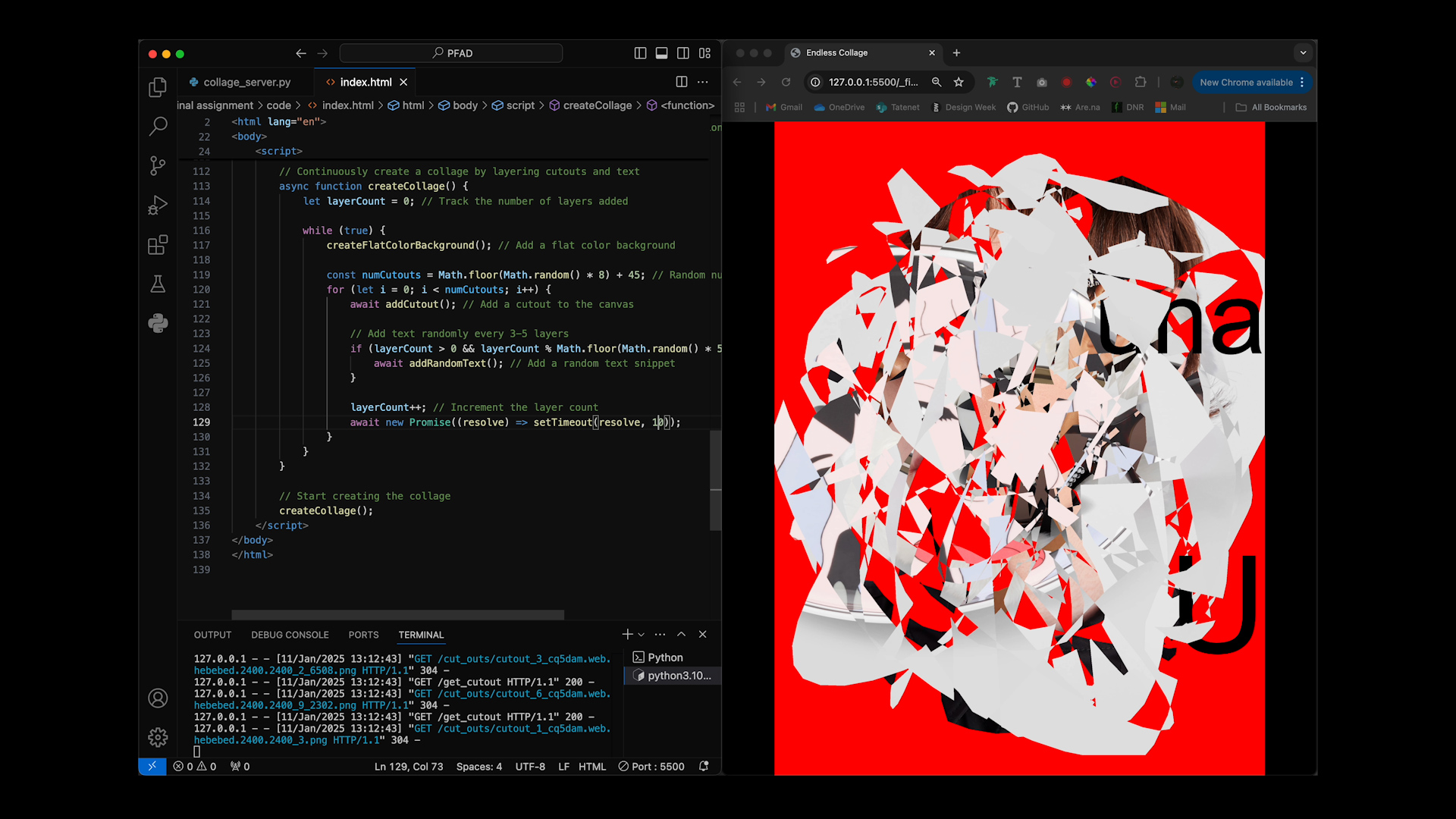Click the PFAD command center search box

(x=451, y=53)
